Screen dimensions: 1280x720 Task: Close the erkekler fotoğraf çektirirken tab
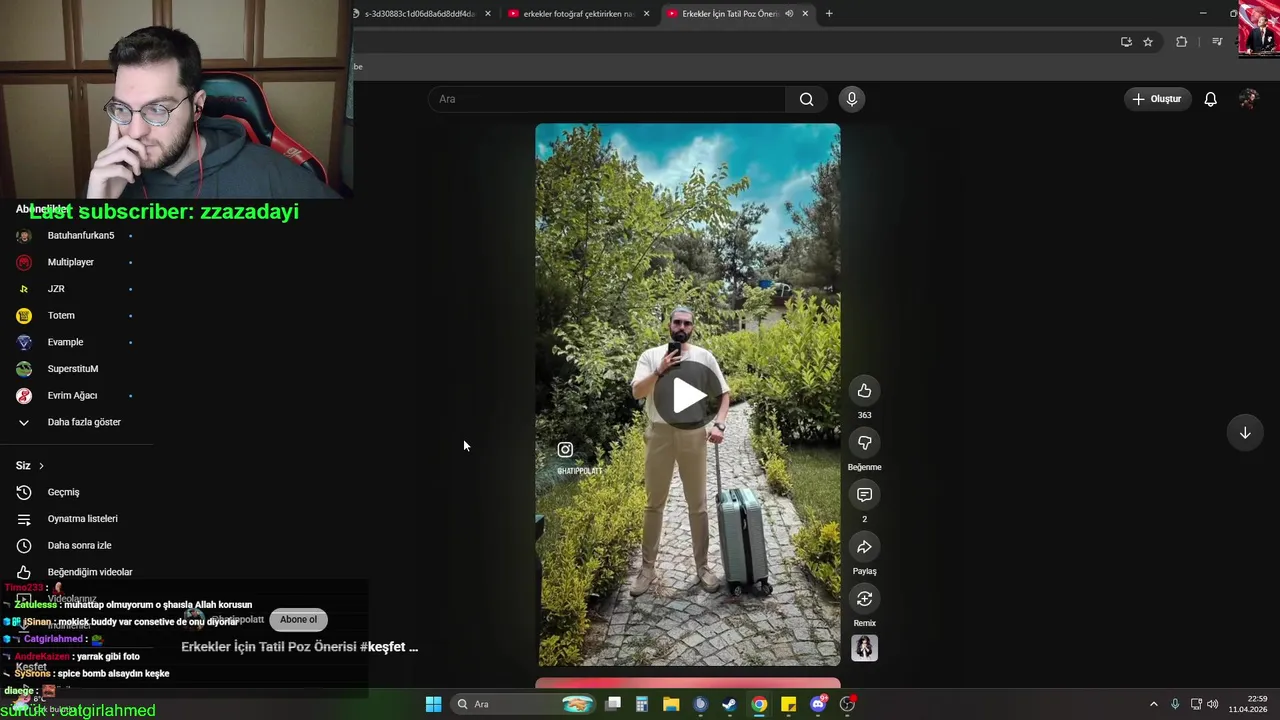(647, 14)
